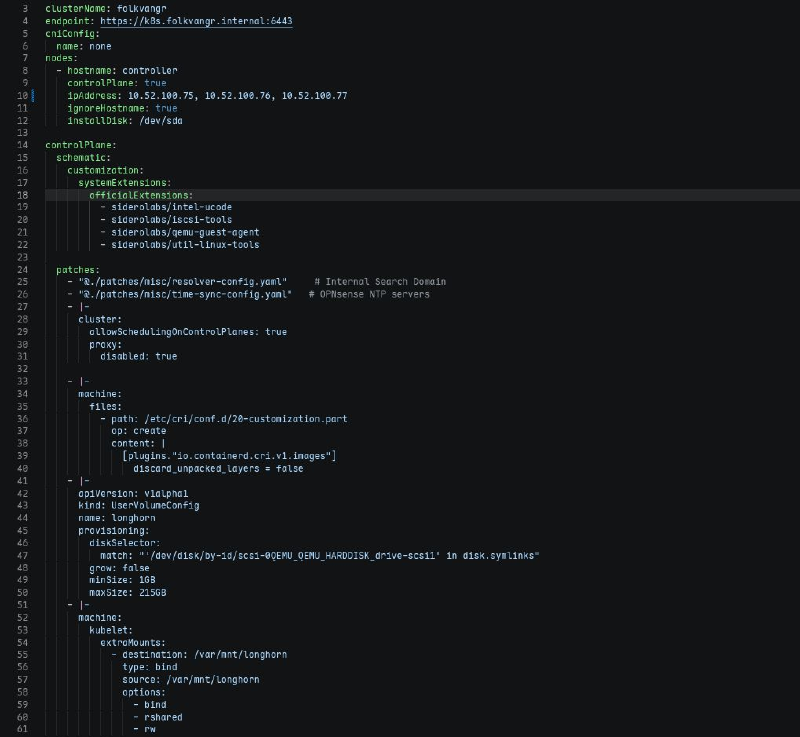This screenshot has height=737, width=800.
Task: Open the https://k8s.folkvangr.internal:6443 endpoint link
Action: tap(196, 21)
